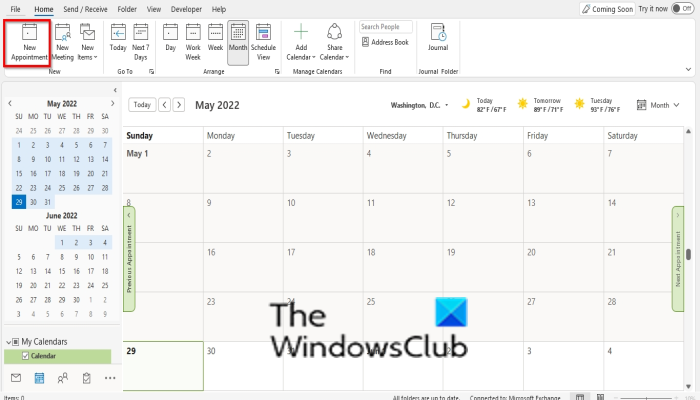Create a New Meeting
Screen dimensions: 700x400
[62, 43]
